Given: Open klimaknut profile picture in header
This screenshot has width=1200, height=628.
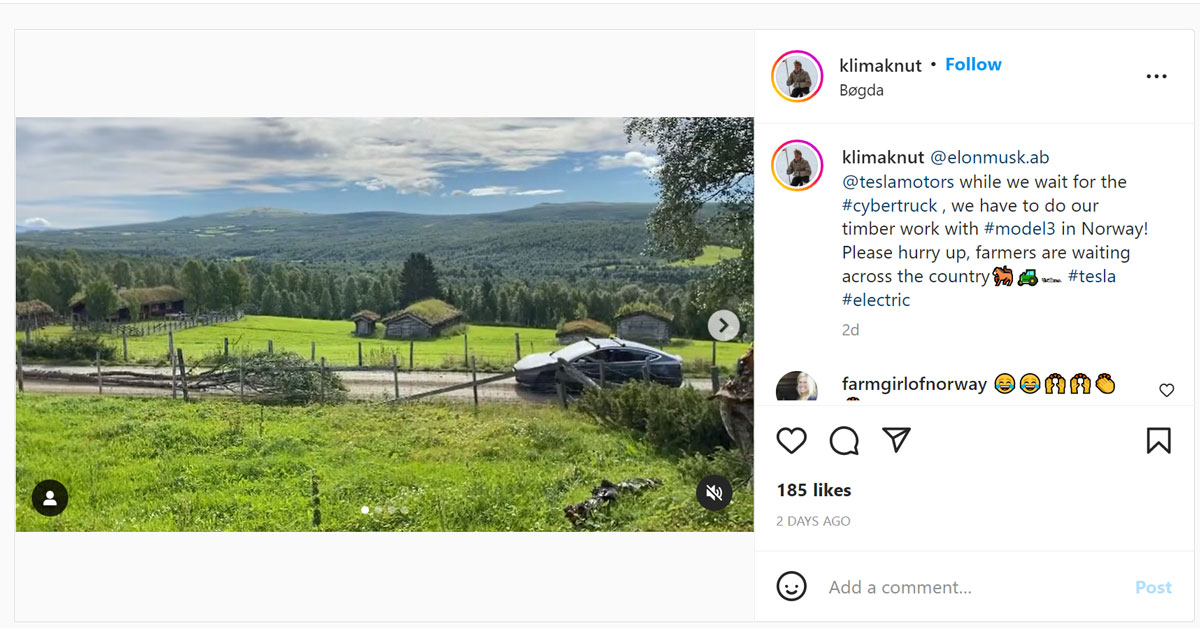Looking at the screenshot, I should click(797, 76).
